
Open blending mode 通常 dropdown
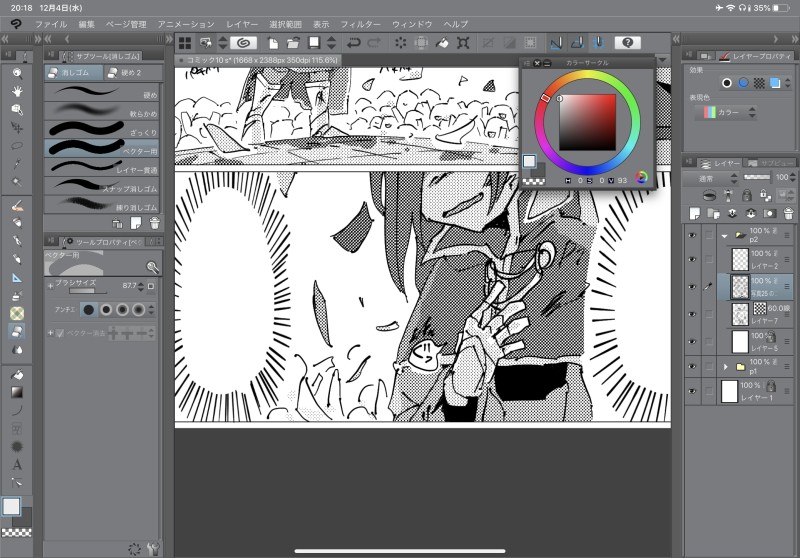[711, 179]
